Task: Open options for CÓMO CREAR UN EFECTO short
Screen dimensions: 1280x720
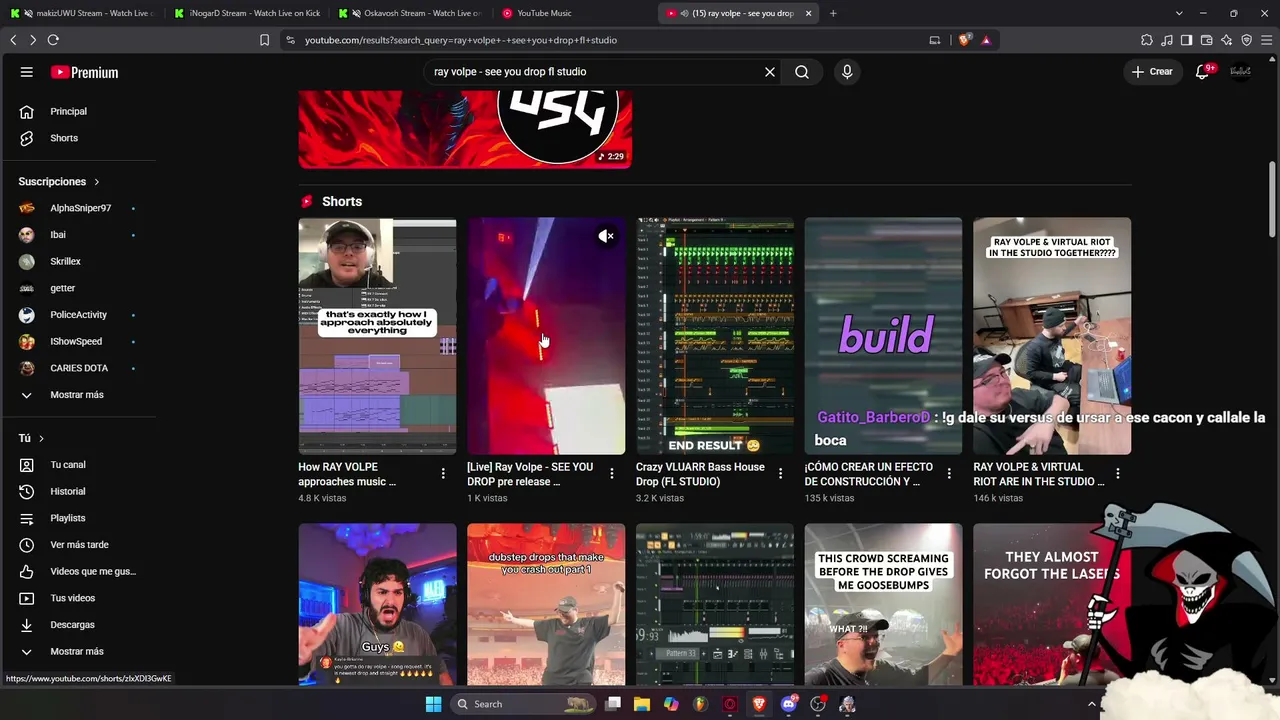Action: point(949,473)
